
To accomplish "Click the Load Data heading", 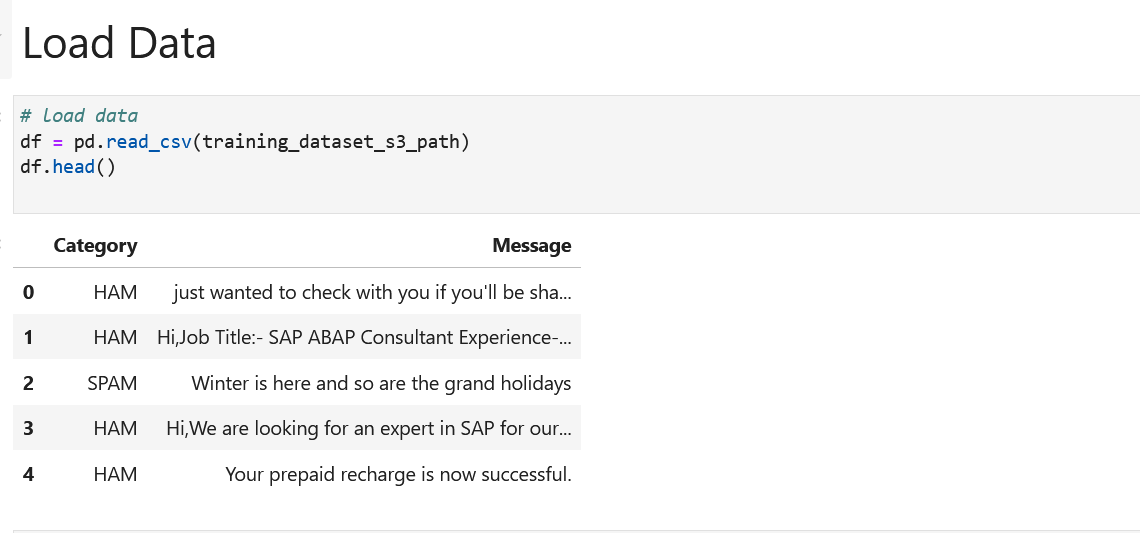I will [119, 44].
